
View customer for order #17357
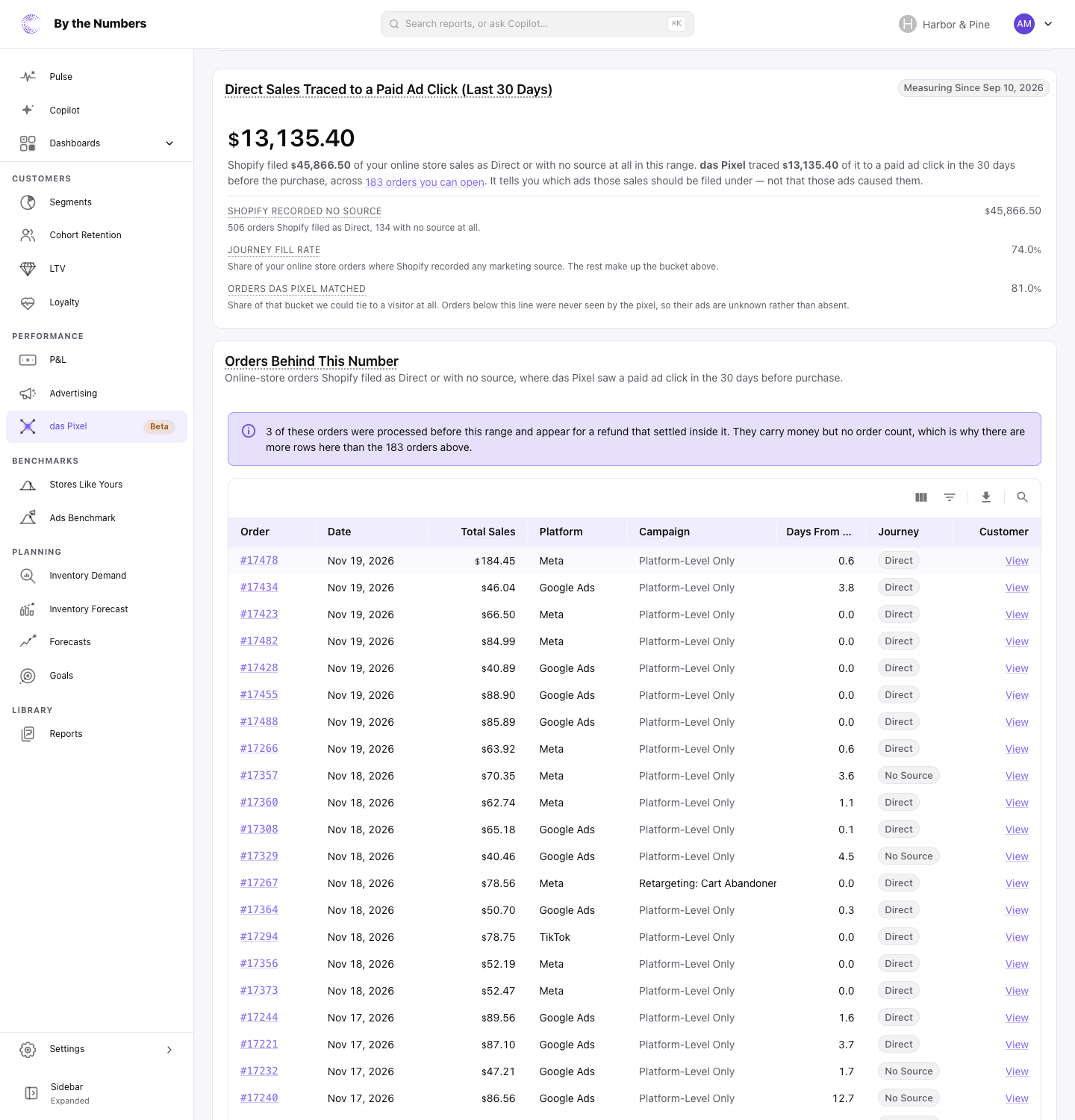[x=1017, y=776]
